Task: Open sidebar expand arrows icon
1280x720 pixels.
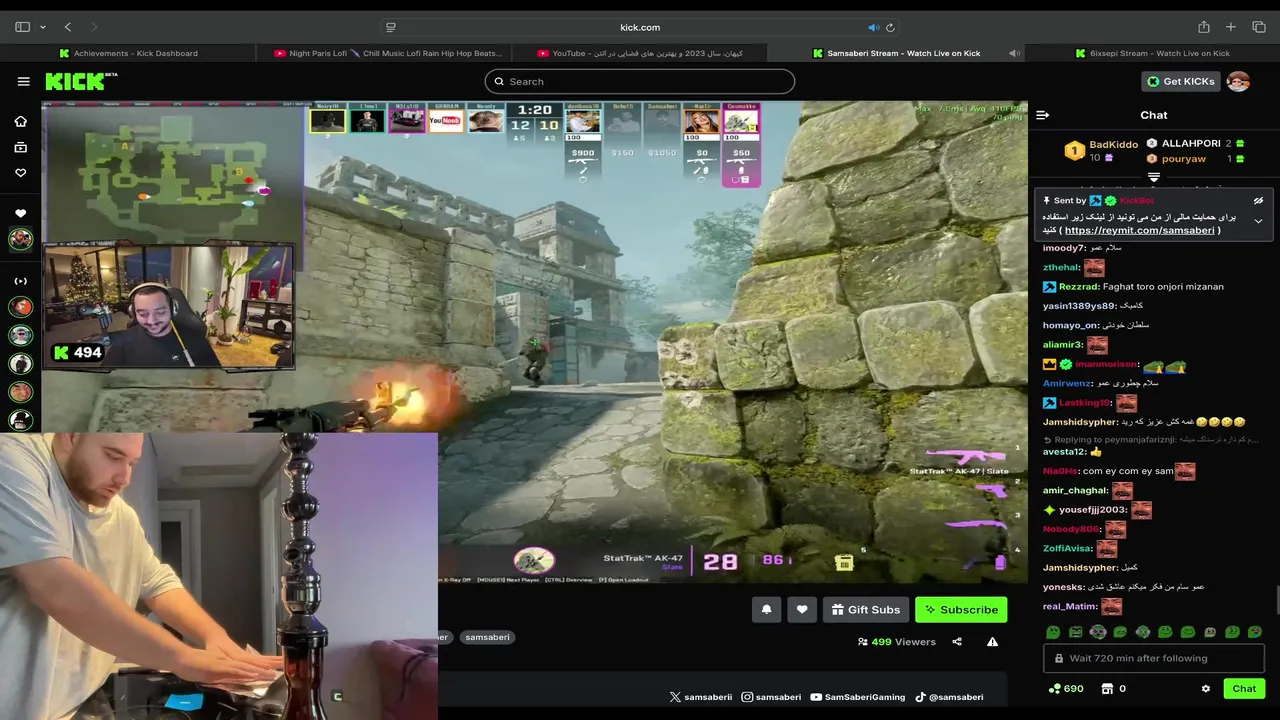Action: click(x=20, y=281)
